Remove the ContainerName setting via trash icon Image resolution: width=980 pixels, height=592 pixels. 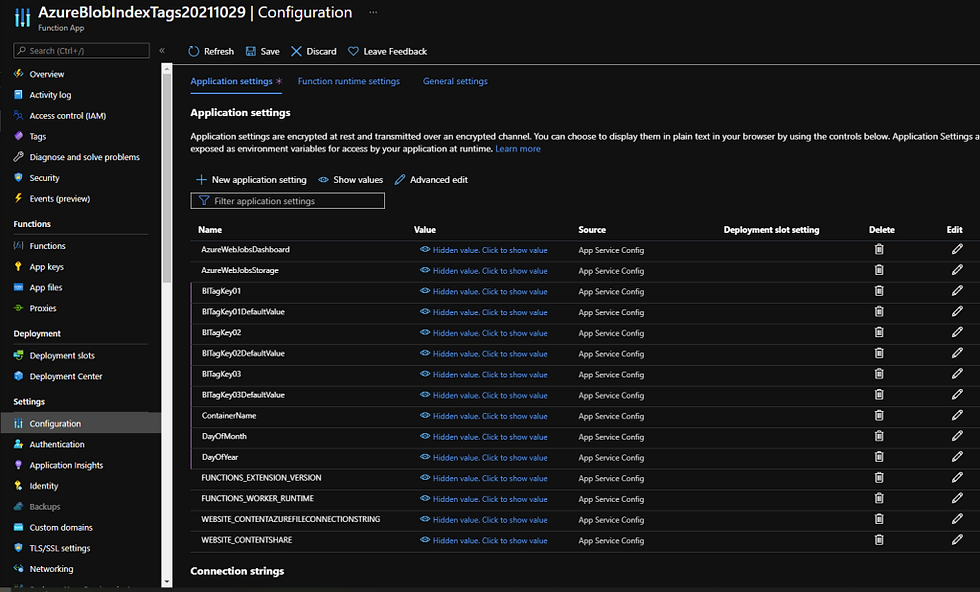point(879,415)
